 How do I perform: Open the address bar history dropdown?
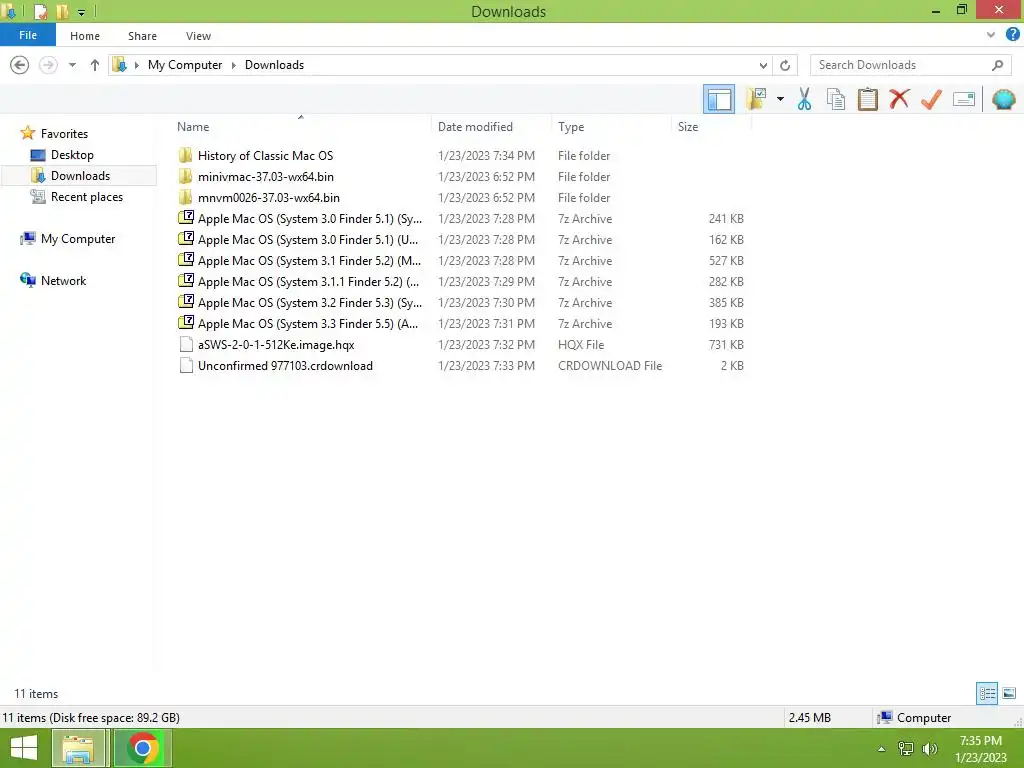click(763, 65)
